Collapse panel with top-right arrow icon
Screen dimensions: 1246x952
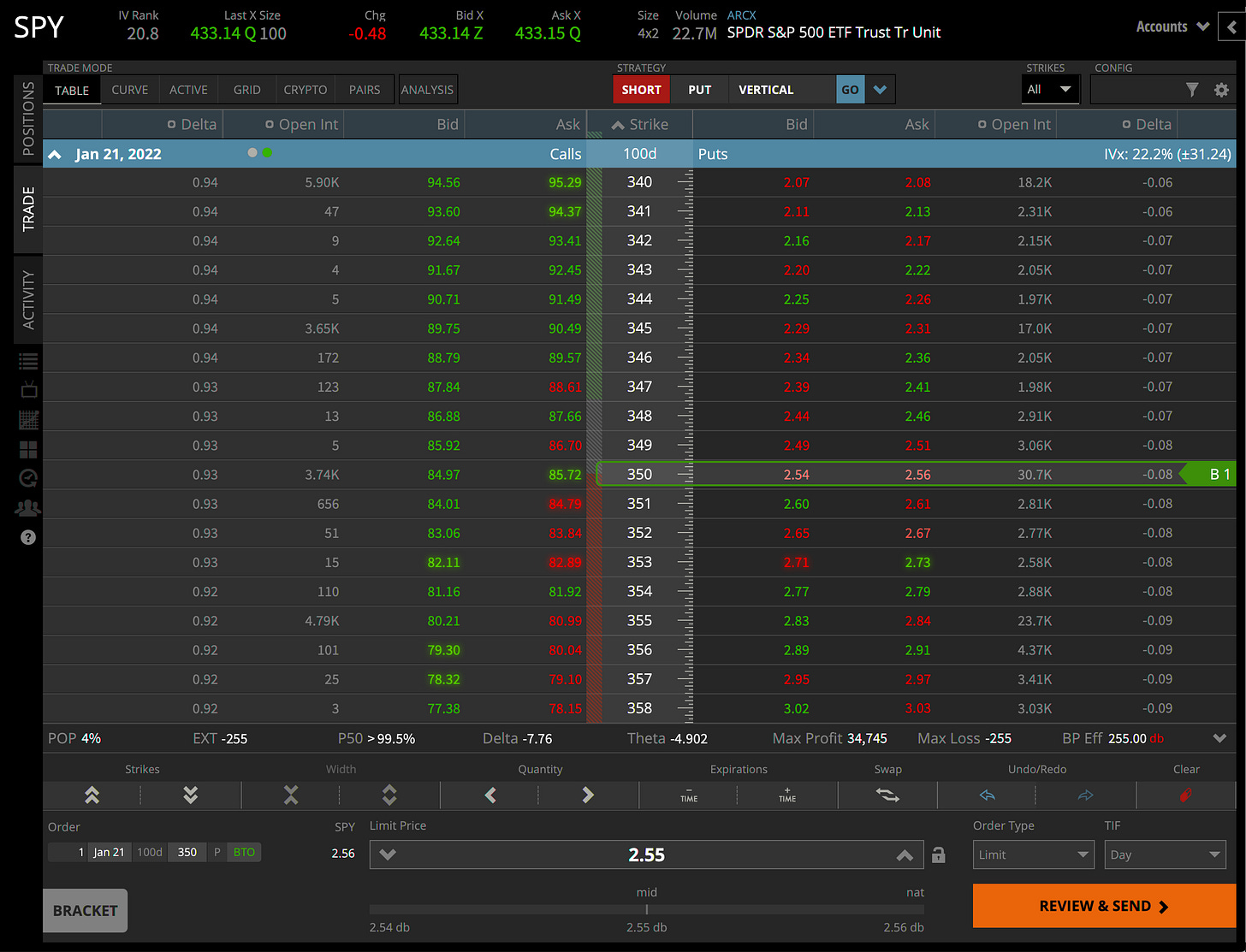1231,27
